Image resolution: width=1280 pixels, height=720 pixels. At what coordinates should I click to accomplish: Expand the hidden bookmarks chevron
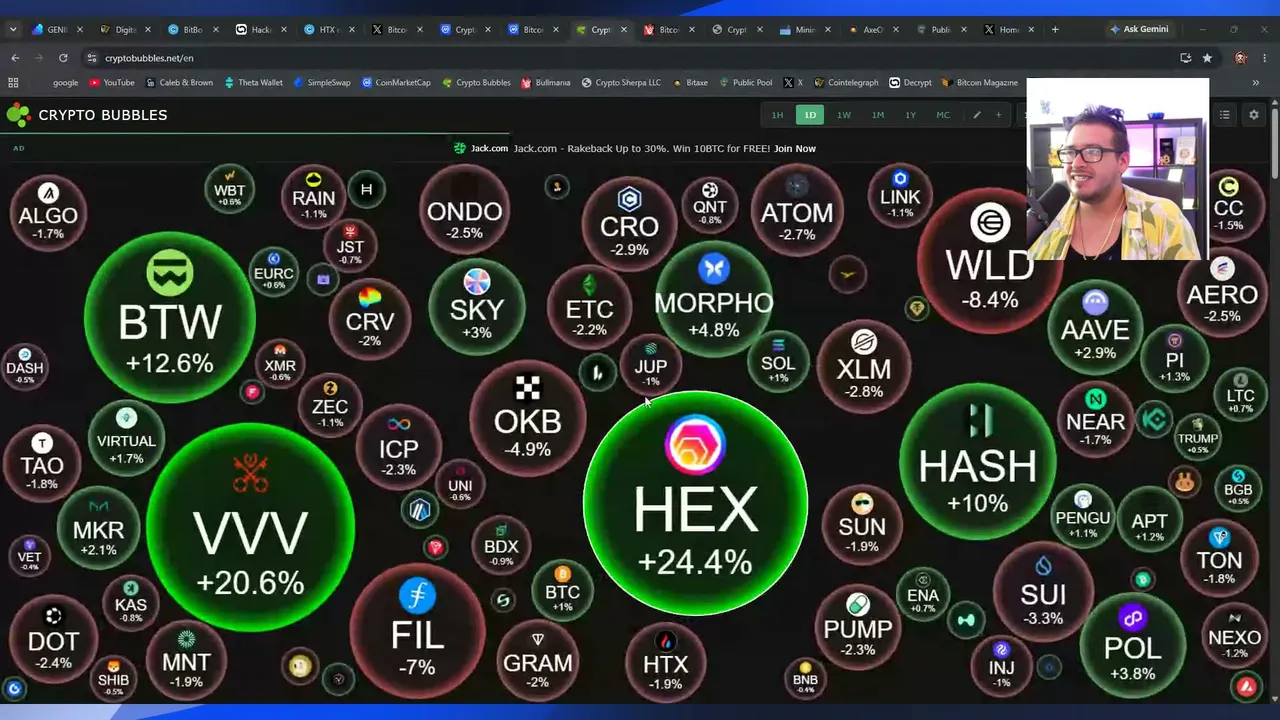coord(1256,83)
